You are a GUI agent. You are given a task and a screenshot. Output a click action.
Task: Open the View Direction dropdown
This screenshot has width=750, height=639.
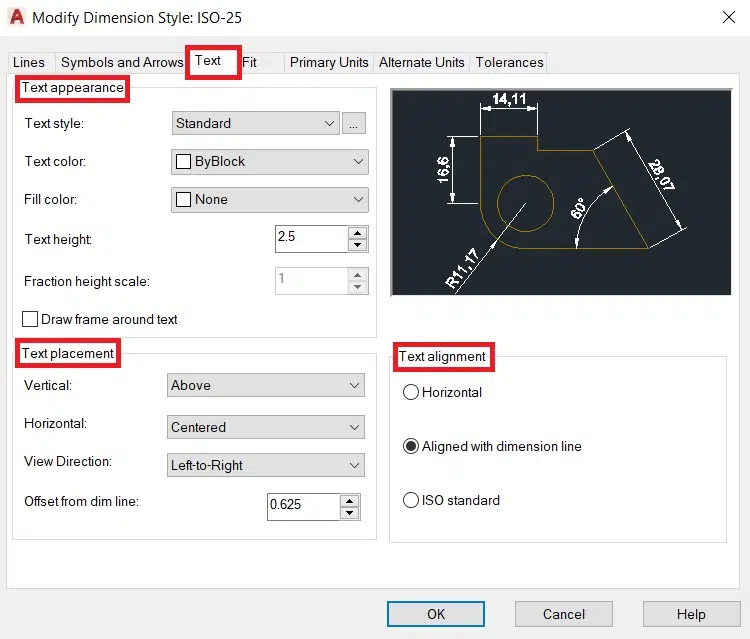point(266,465)
